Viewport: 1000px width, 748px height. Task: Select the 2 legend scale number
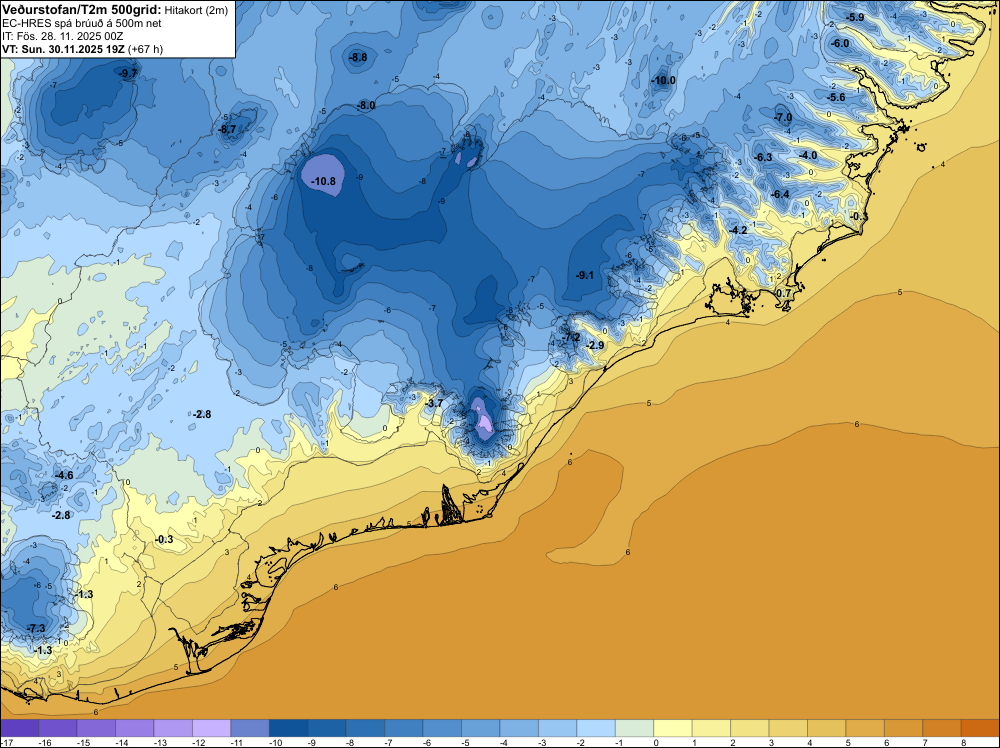(x=733, y=742)
